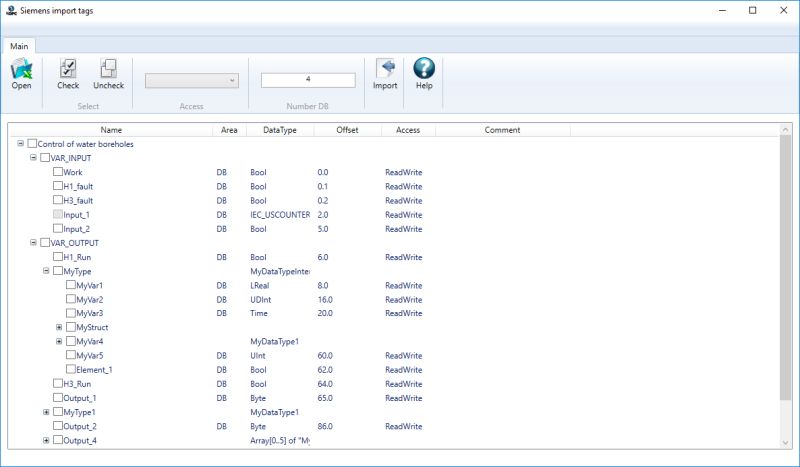The width and height of the screenshot is (800, 467).
Task: Click ReadWrite access of Work row
Action: pyautogui.click(x=404, y=173)
